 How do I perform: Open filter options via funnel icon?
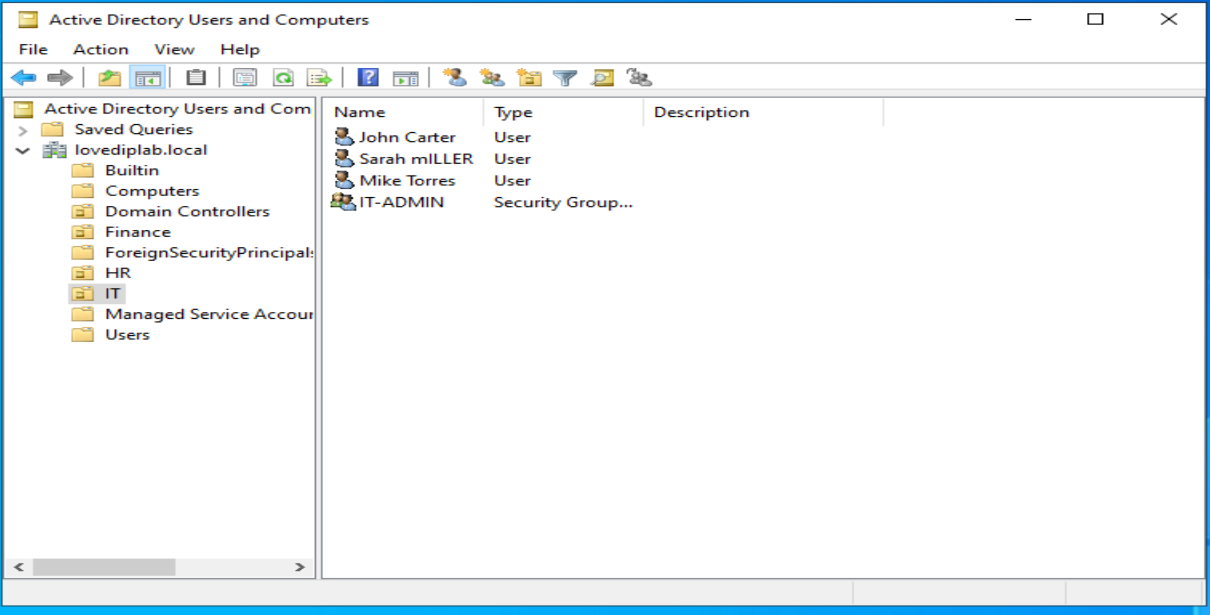(565, 78)
